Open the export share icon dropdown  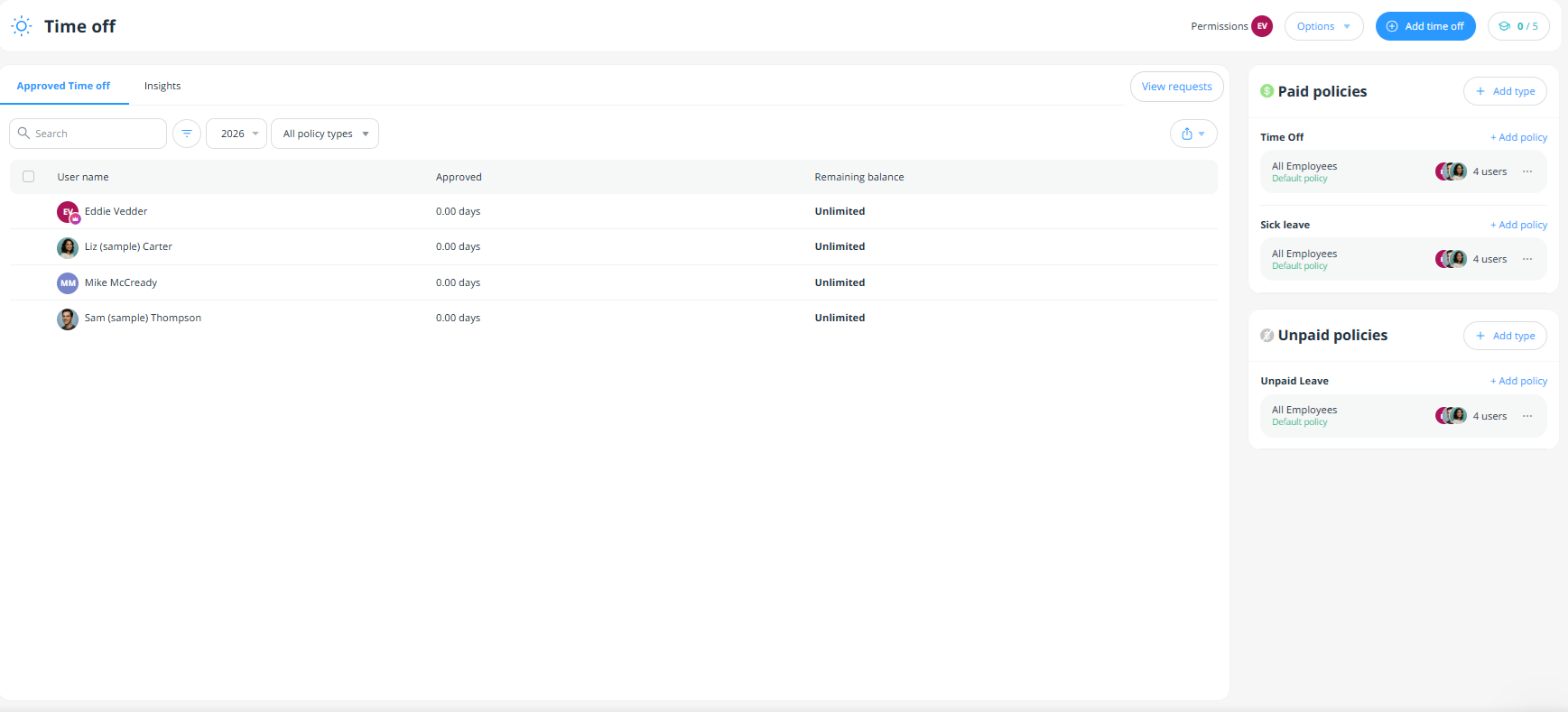point(1192,134)
